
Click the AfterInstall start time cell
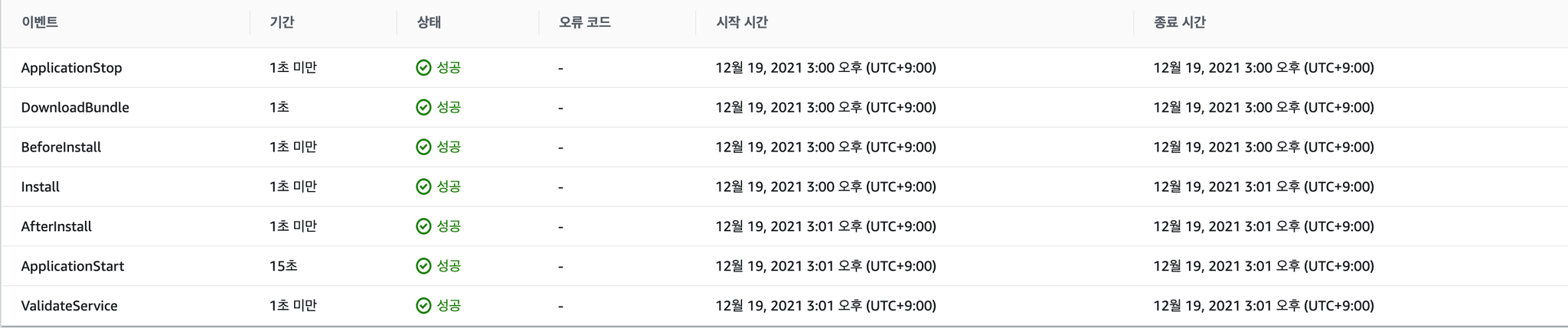click(826, 226)
